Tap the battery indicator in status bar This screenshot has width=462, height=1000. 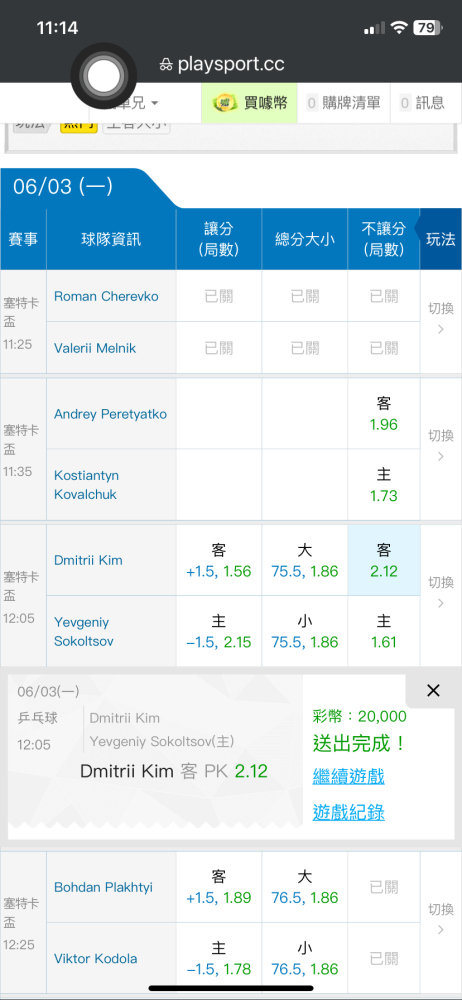pos(428,27)
